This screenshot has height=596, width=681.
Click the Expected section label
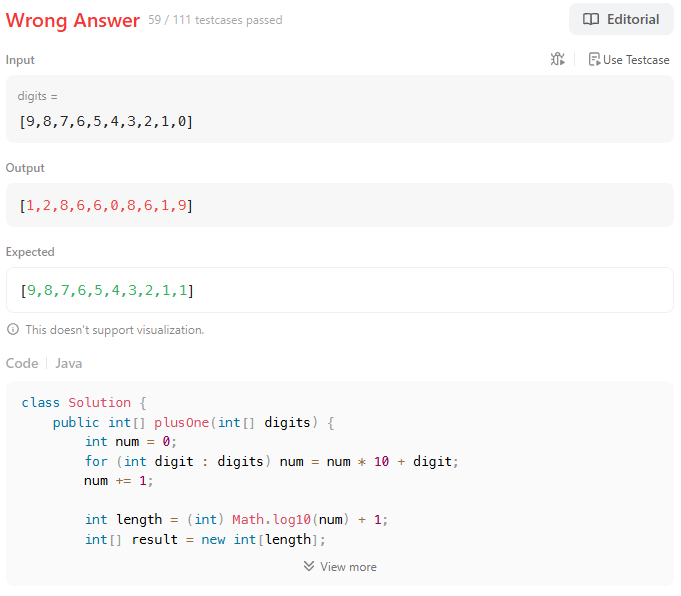30,252
